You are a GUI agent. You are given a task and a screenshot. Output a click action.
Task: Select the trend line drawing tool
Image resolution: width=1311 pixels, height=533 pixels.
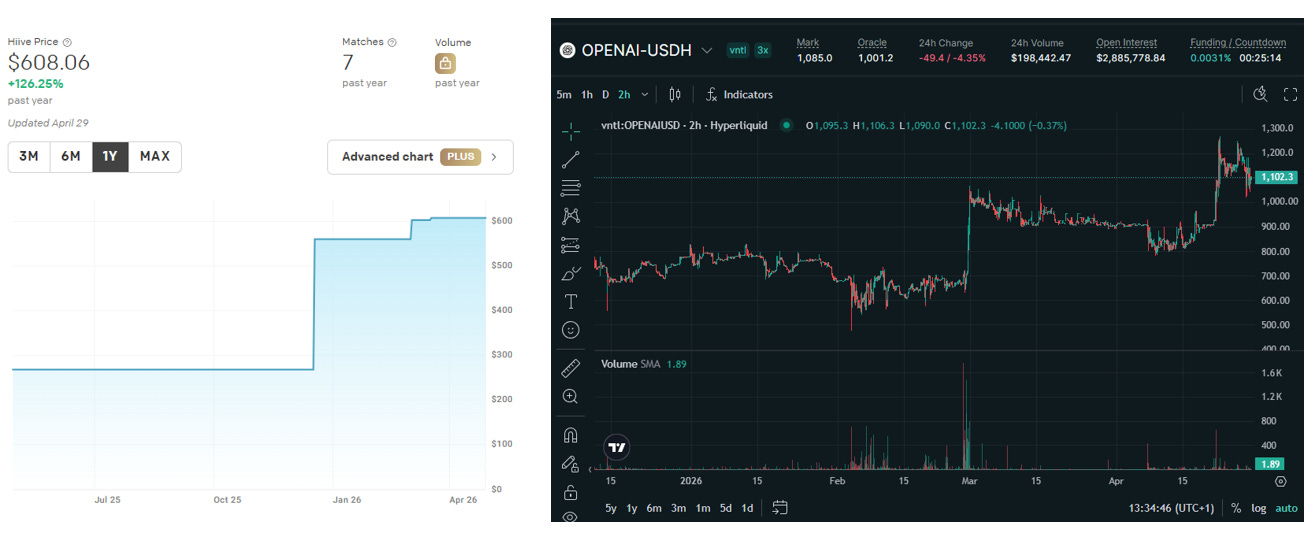(570, 159)
